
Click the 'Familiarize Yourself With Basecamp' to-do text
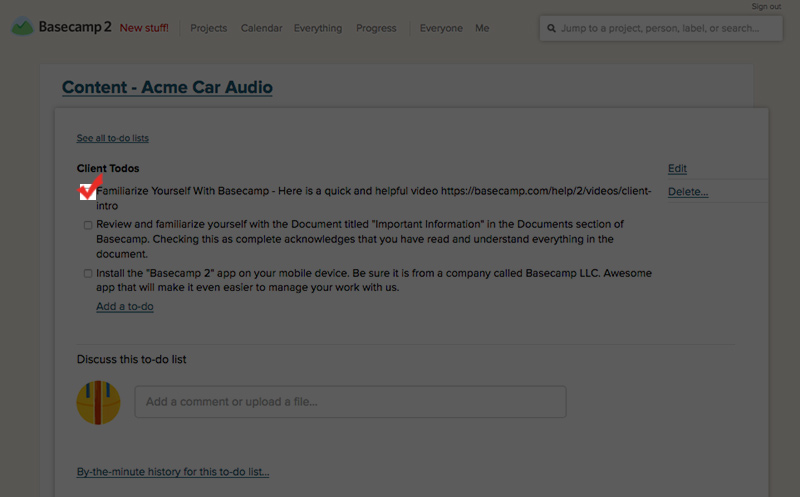coord(374,198)
